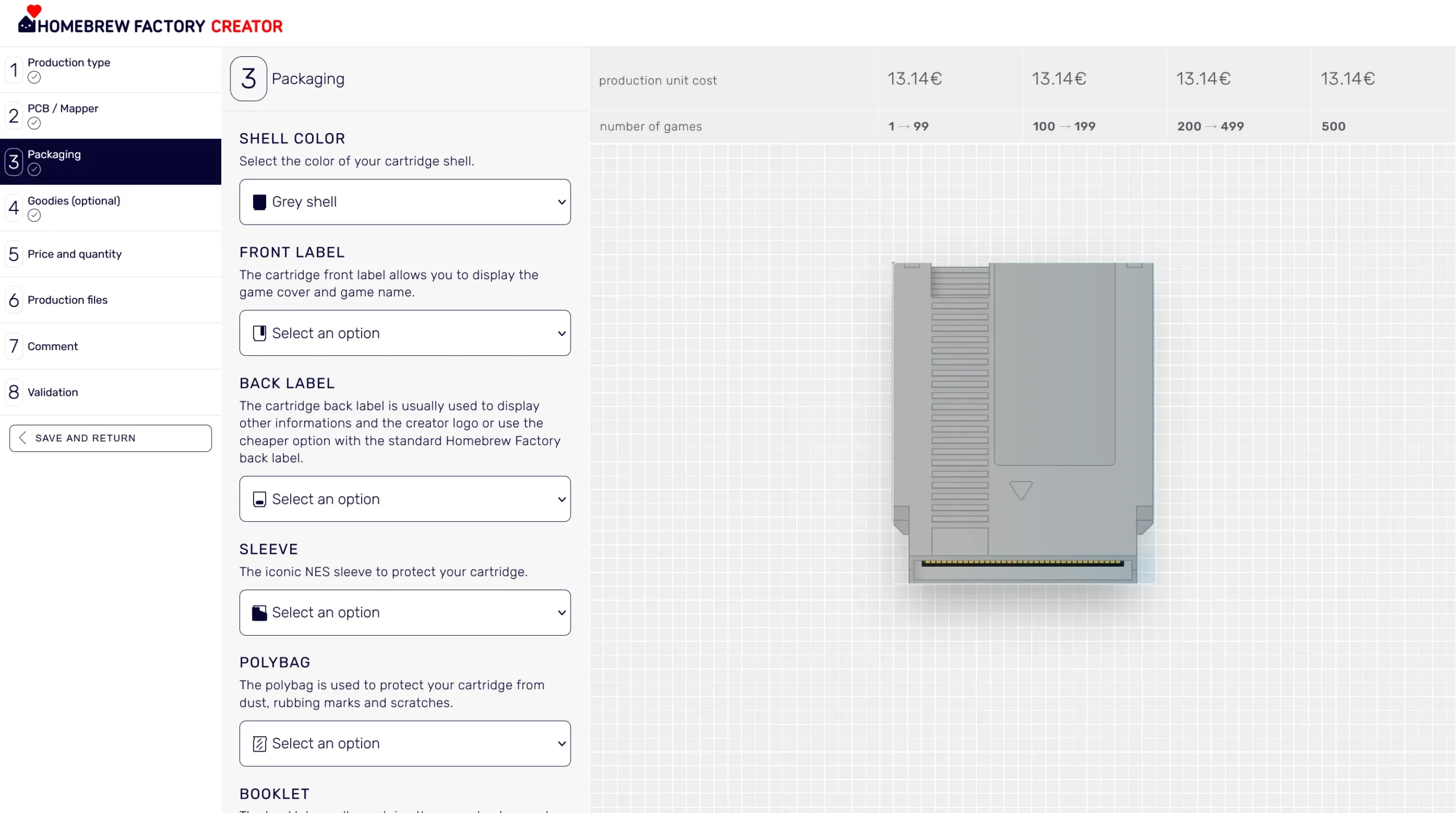The image size is (1456, 813).
Task: Click the SLEEVE heading
Action: coord(268,549)
